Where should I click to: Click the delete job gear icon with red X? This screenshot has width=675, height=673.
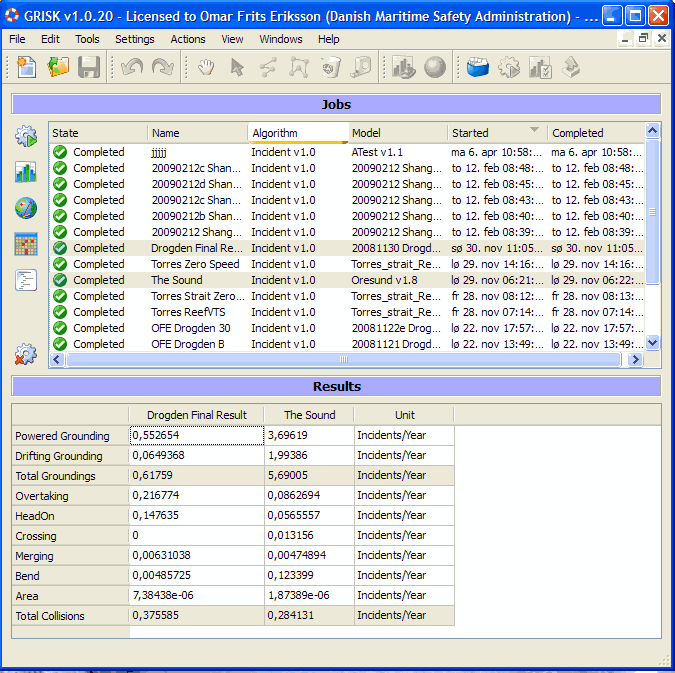pos(26,354)
